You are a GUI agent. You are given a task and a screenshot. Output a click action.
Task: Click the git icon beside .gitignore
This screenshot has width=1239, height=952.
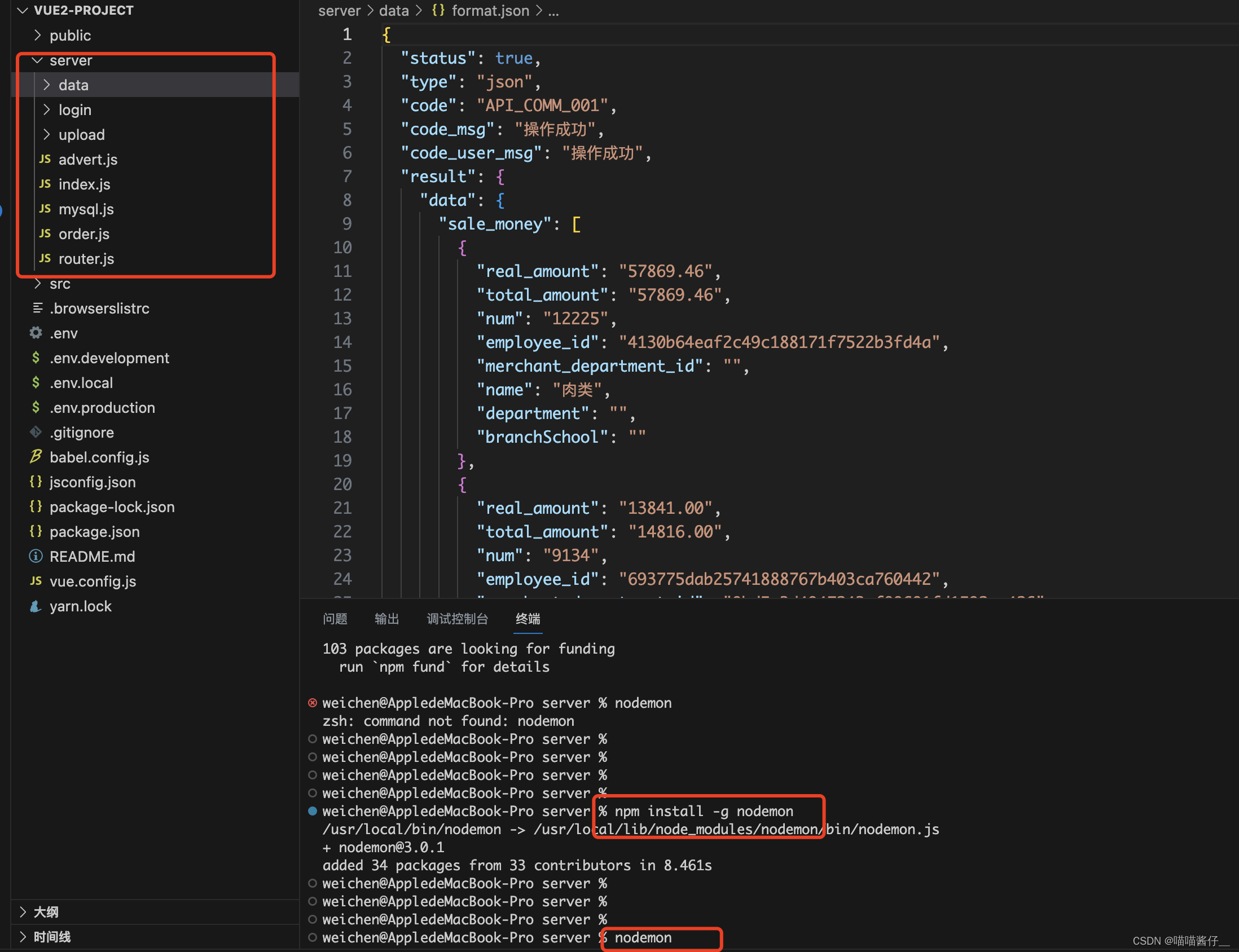36,432
